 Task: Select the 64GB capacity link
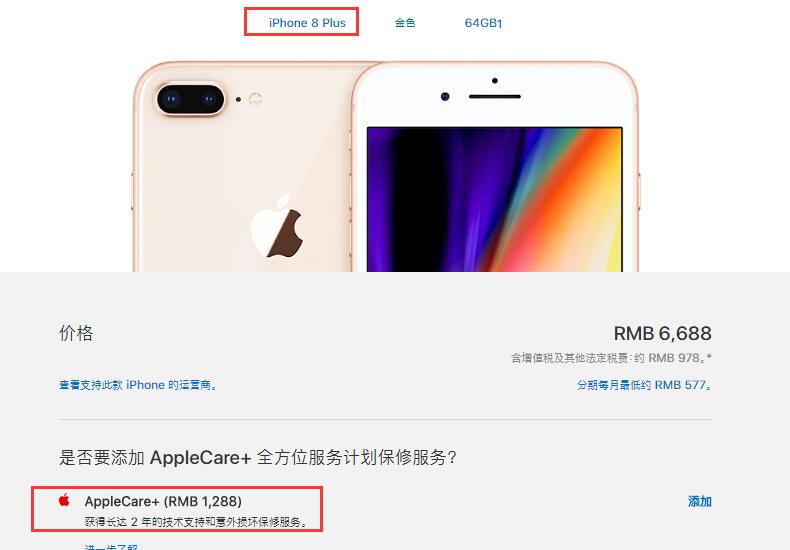[483, 23]
